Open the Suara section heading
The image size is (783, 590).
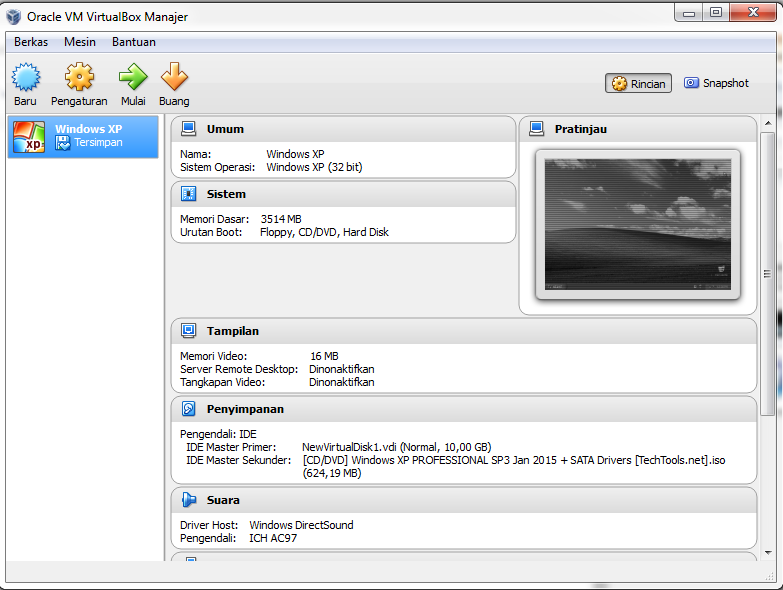point(223,500)
